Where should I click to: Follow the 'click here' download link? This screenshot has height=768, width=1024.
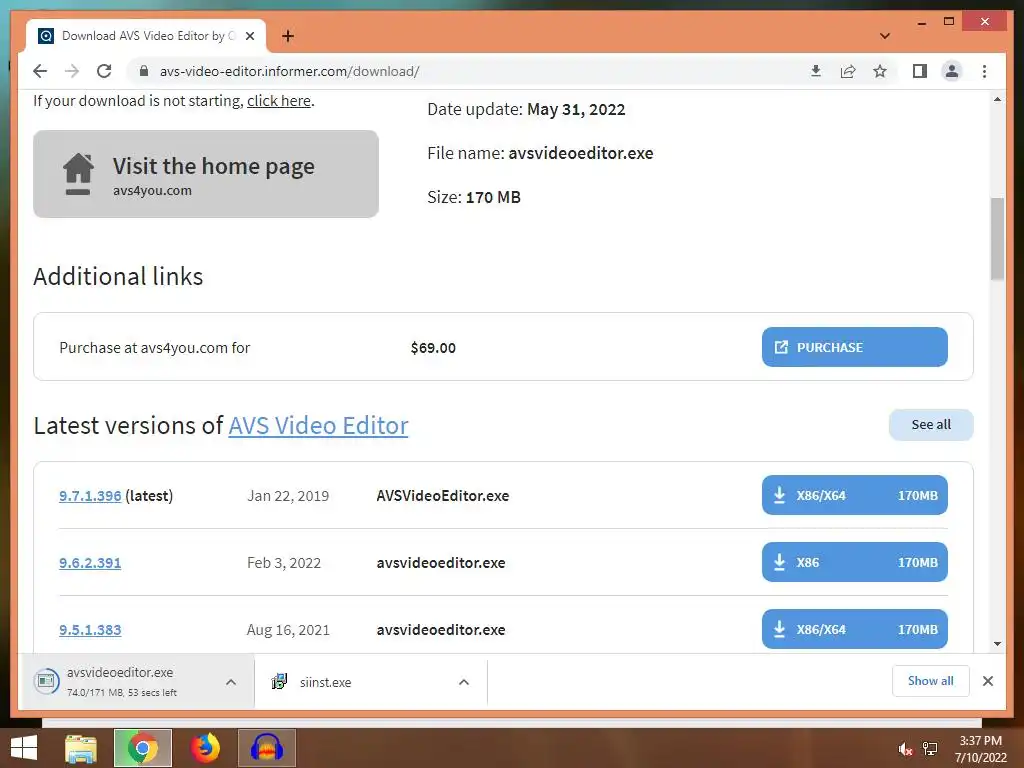pos(279,101)
